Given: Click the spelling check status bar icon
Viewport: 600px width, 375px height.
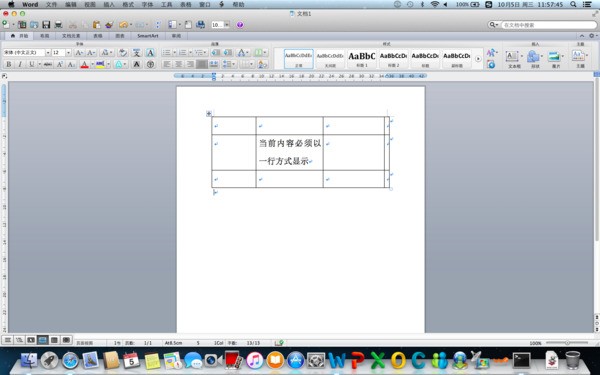Looking at the screenshot, I should (x=279, y=343).
